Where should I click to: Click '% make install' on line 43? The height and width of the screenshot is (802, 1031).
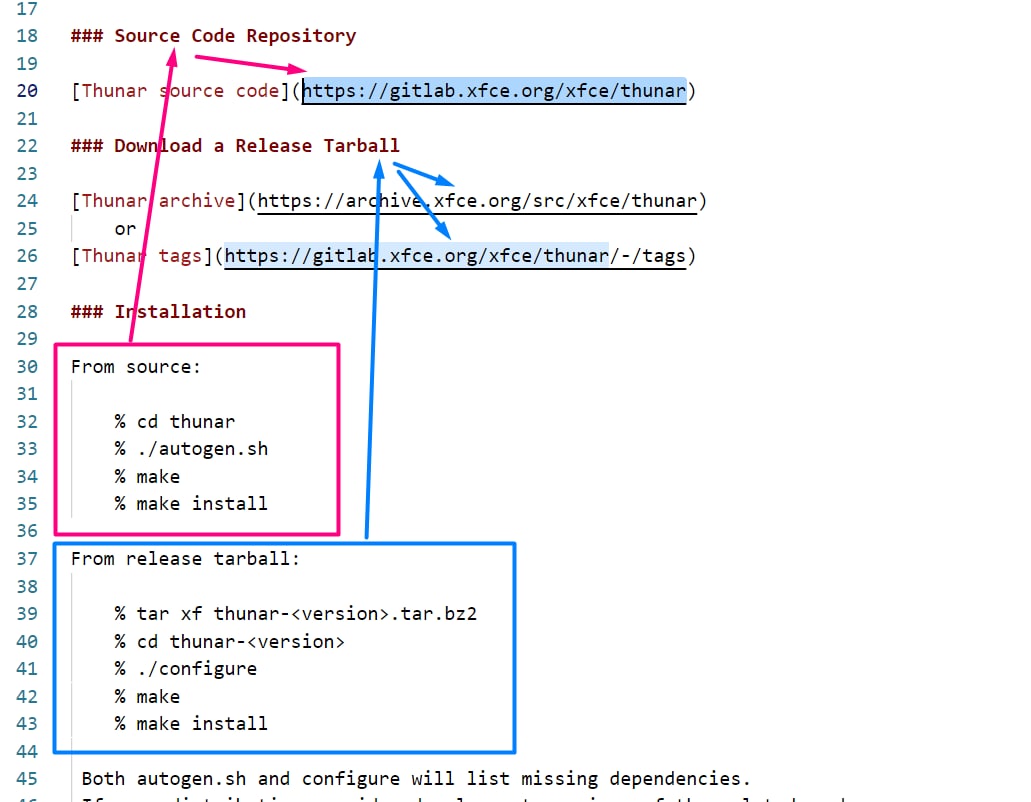[x=191, y=724]
